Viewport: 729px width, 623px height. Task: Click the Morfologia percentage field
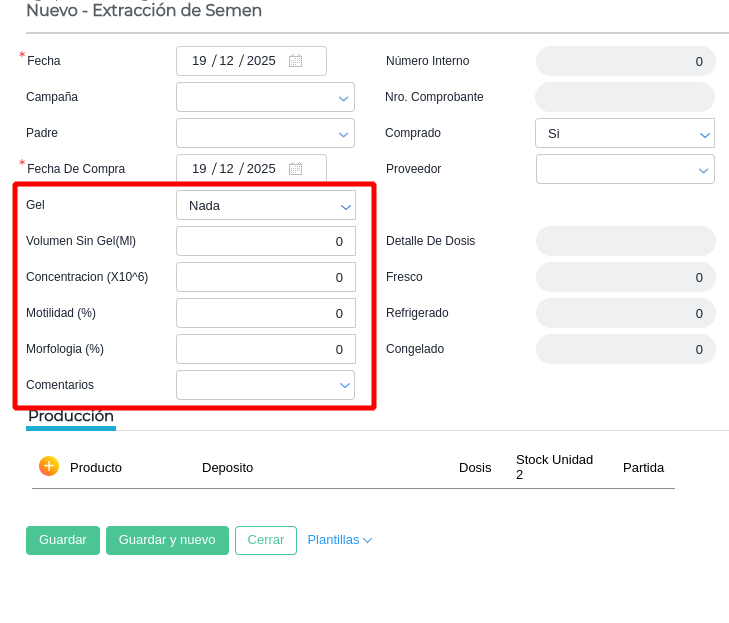click(x=265, y=349)
